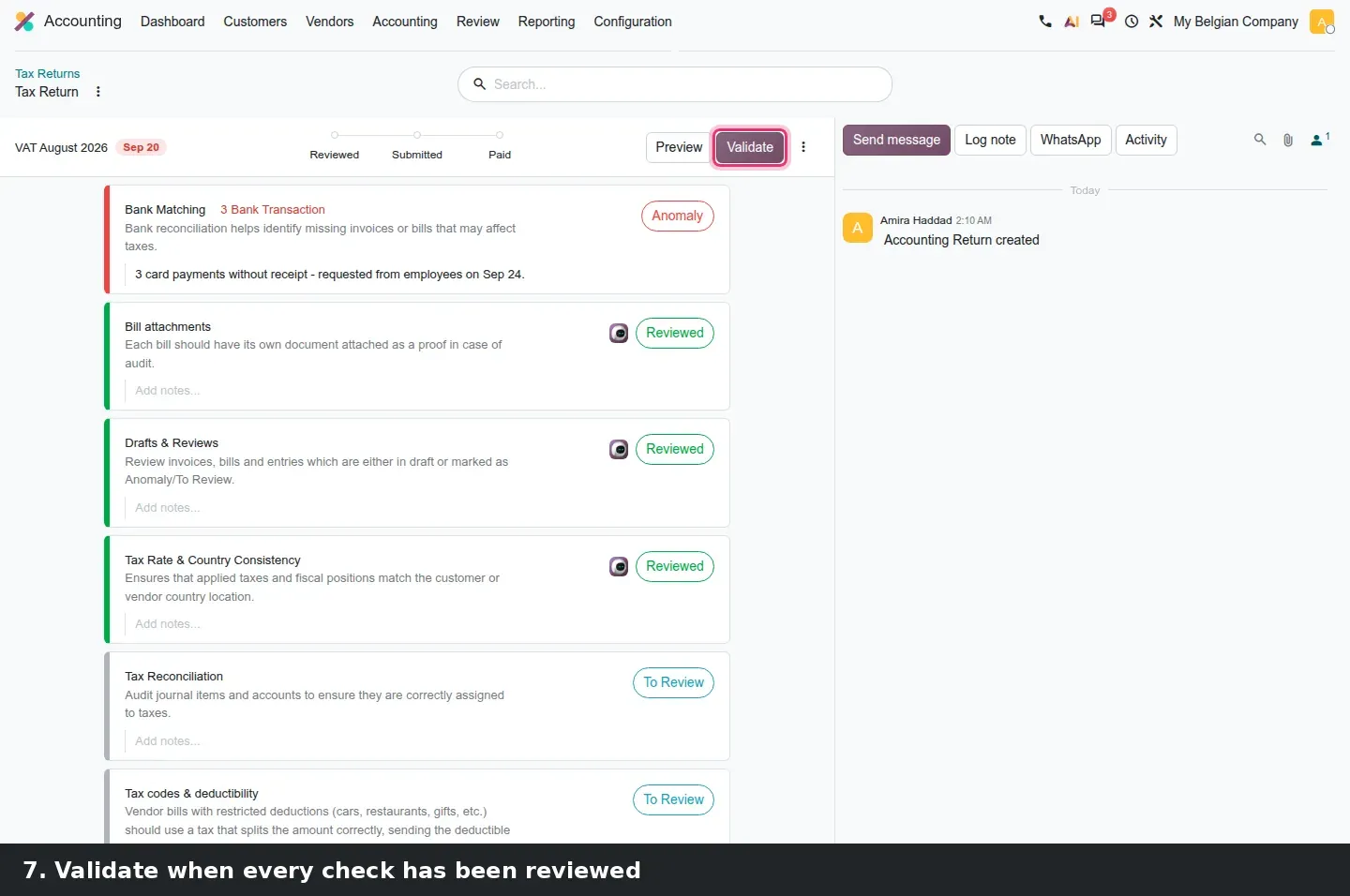Go back to Tax Returns breadcrumb
Screen dimensions: 1350x896
click(48, 73)
